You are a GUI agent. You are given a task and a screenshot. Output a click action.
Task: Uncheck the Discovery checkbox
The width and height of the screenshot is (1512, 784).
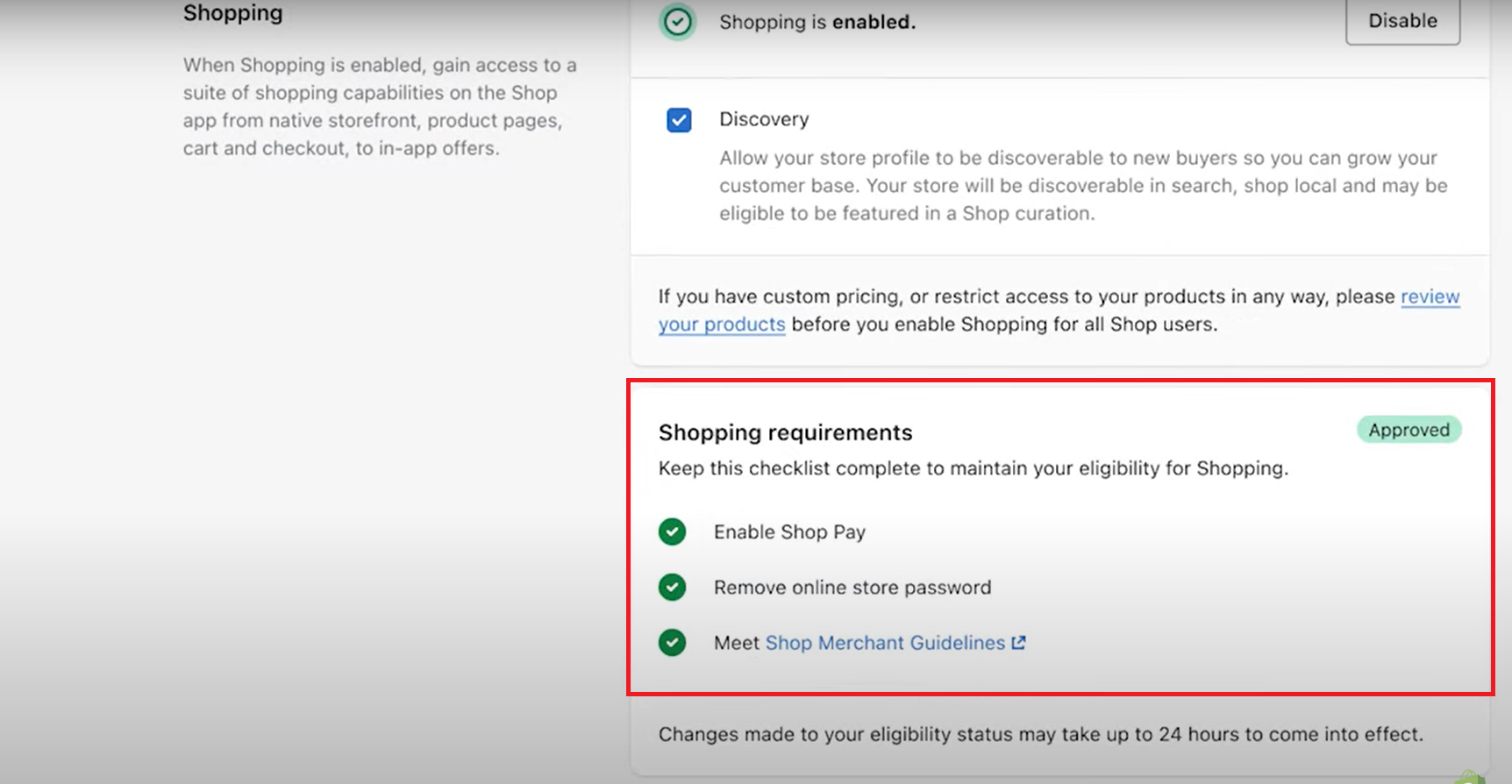(x=679, y=119)
